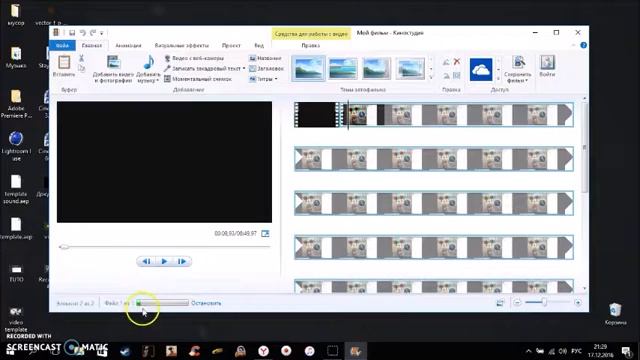Click the Redo arrow in quick access toolbar
The width and height of the screenshot is (640, 360).
pyautogui.click(x=93, y=33)
